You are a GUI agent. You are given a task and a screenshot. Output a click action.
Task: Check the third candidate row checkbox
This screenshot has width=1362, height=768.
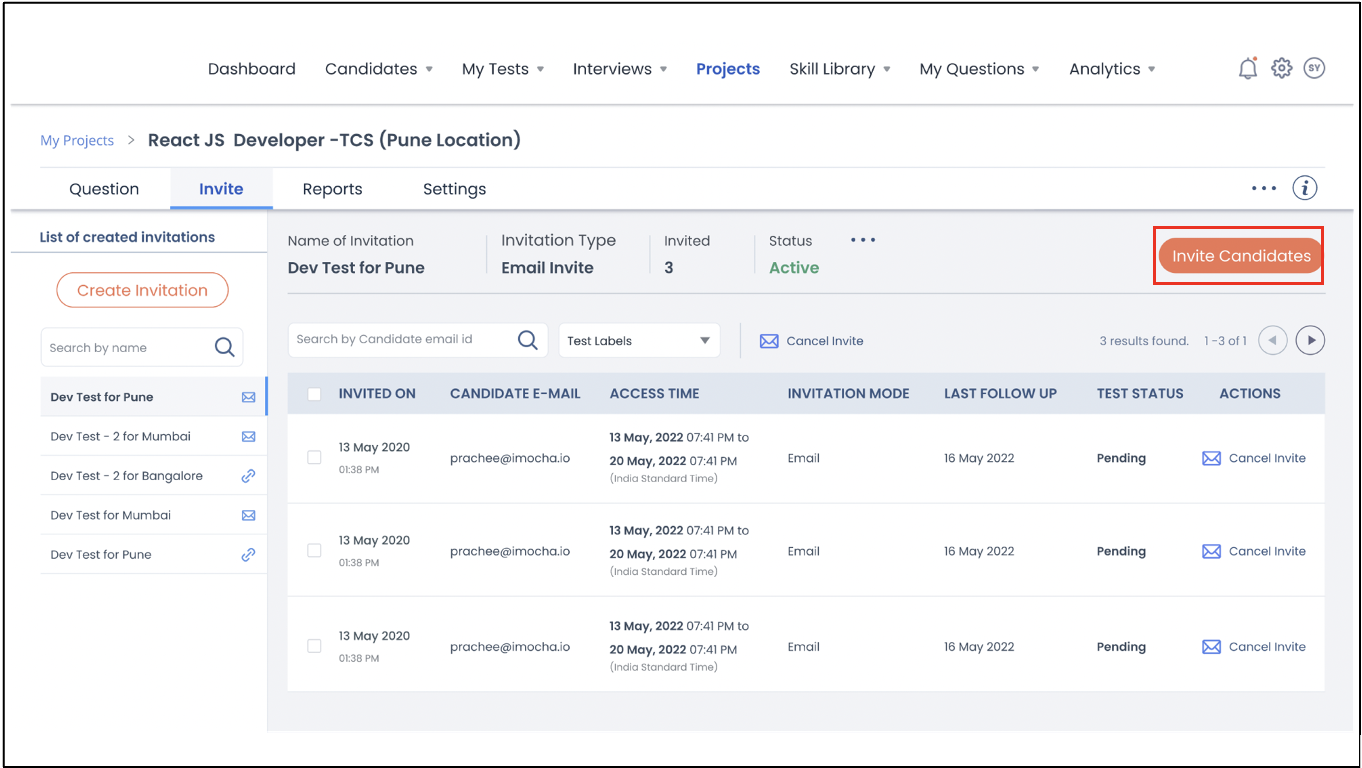(314, 646)
